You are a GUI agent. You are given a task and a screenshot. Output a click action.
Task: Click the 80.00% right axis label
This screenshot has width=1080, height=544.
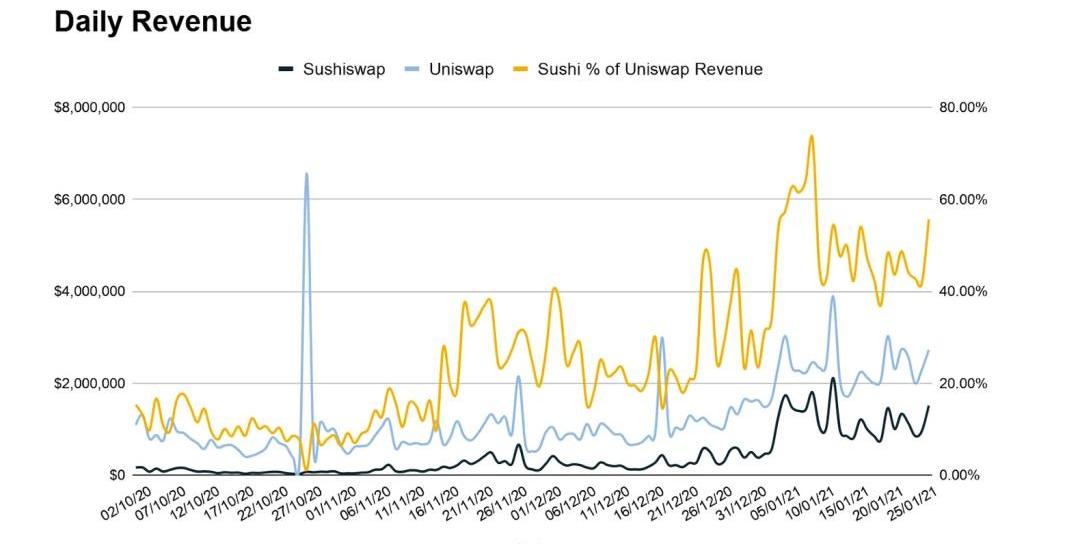[963, 107]
